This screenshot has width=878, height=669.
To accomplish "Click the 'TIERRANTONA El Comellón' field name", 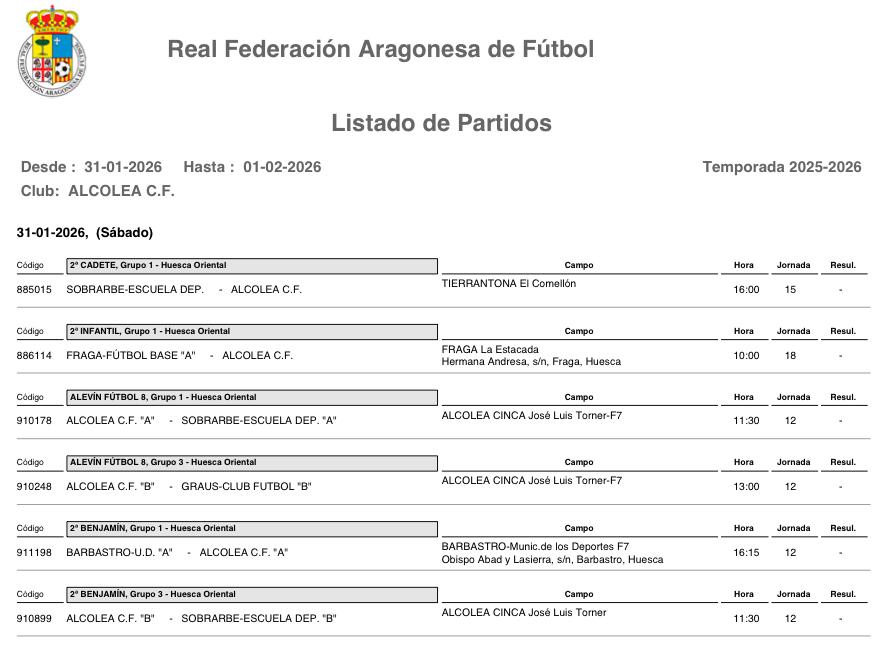I will coord(508,284).
